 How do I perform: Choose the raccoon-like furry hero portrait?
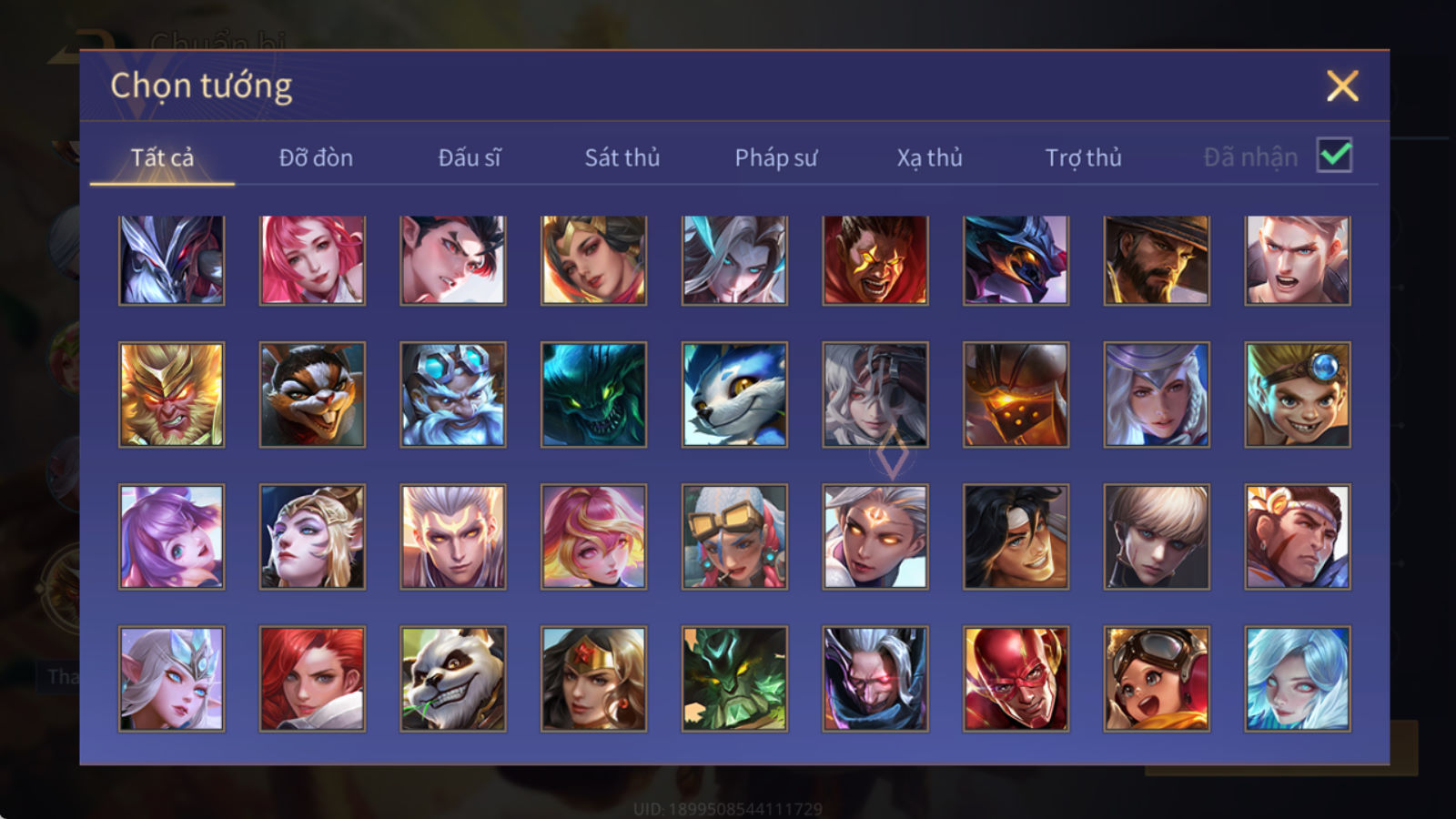[x=312, y=395]
